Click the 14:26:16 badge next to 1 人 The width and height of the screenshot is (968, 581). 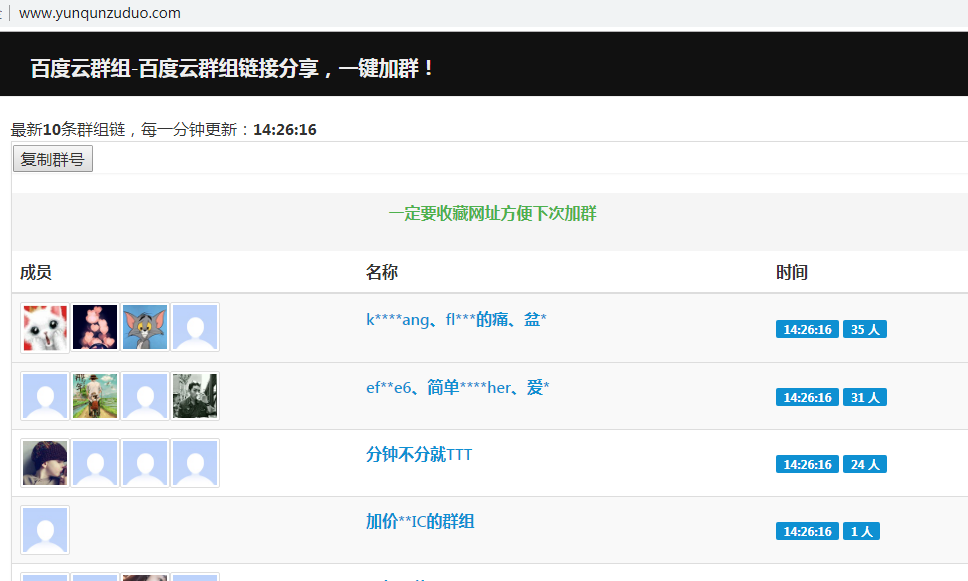pos(807,531)
